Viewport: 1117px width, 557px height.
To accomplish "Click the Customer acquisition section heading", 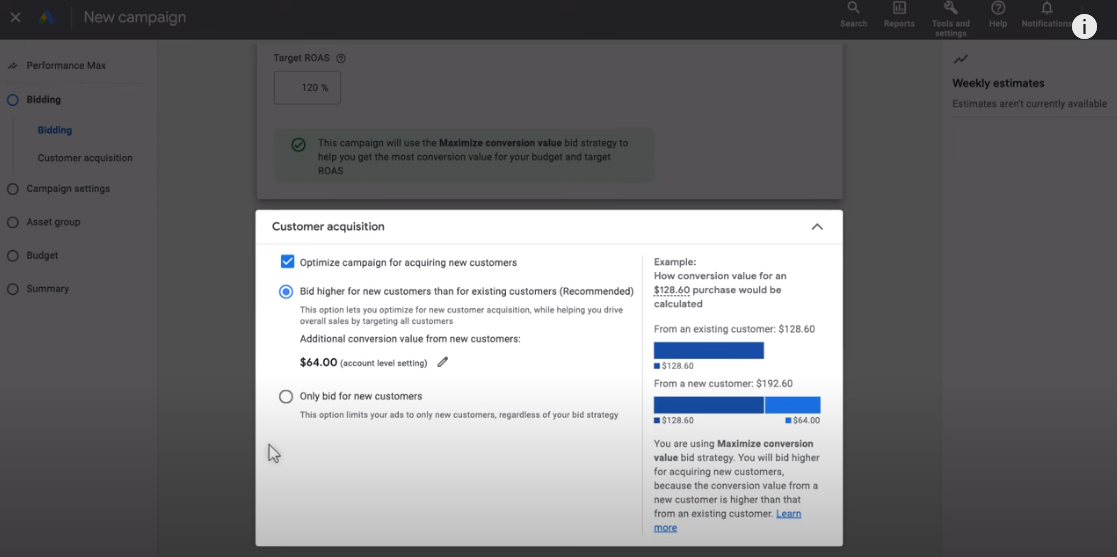I will [x=328, y=227].
